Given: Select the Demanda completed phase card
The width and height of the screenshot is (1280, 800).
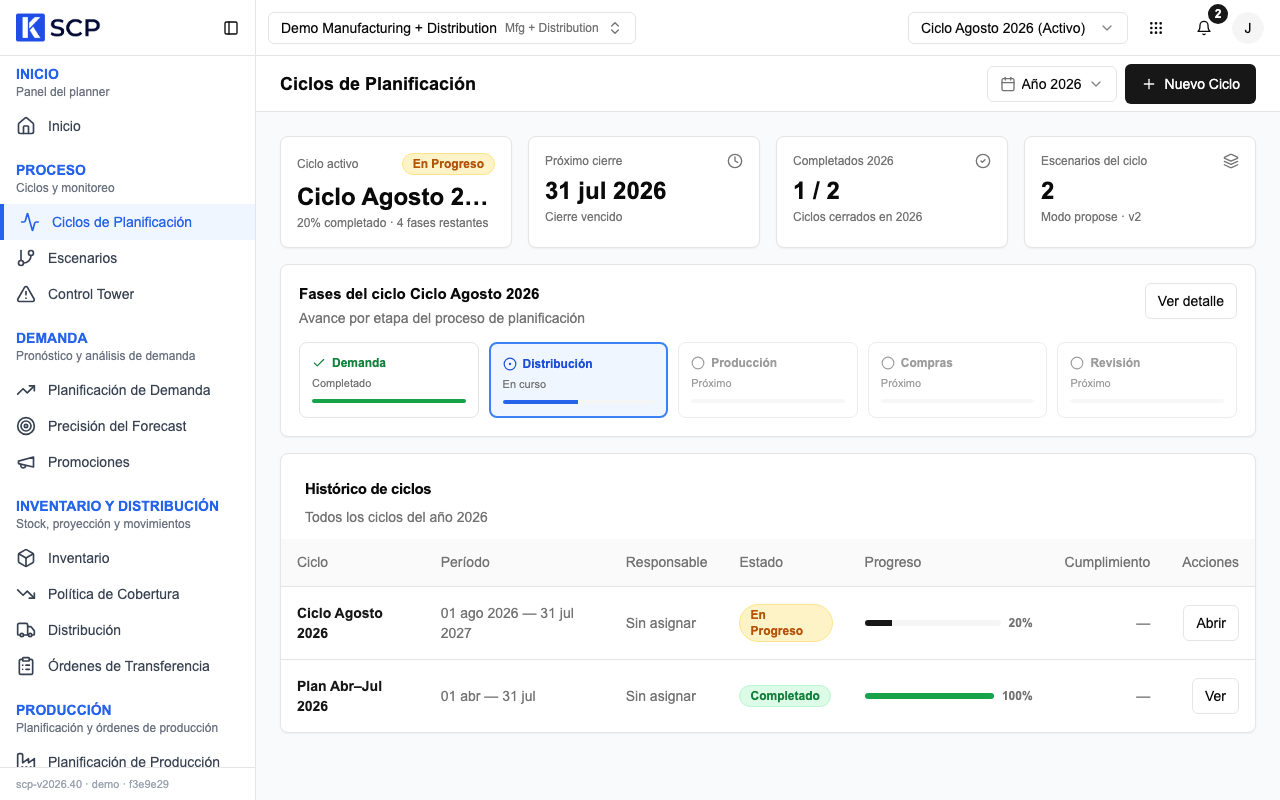Looking at the screenshot, I should (x=389, y=380).
